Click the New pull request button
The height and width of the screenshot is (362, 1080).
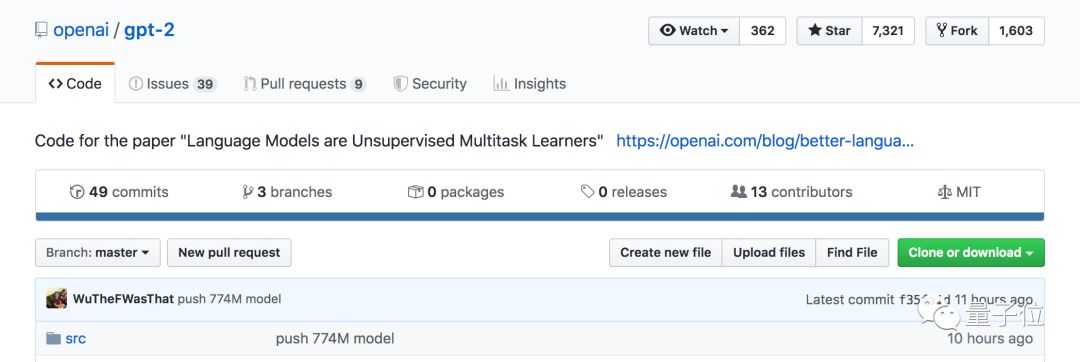(229, 253)
